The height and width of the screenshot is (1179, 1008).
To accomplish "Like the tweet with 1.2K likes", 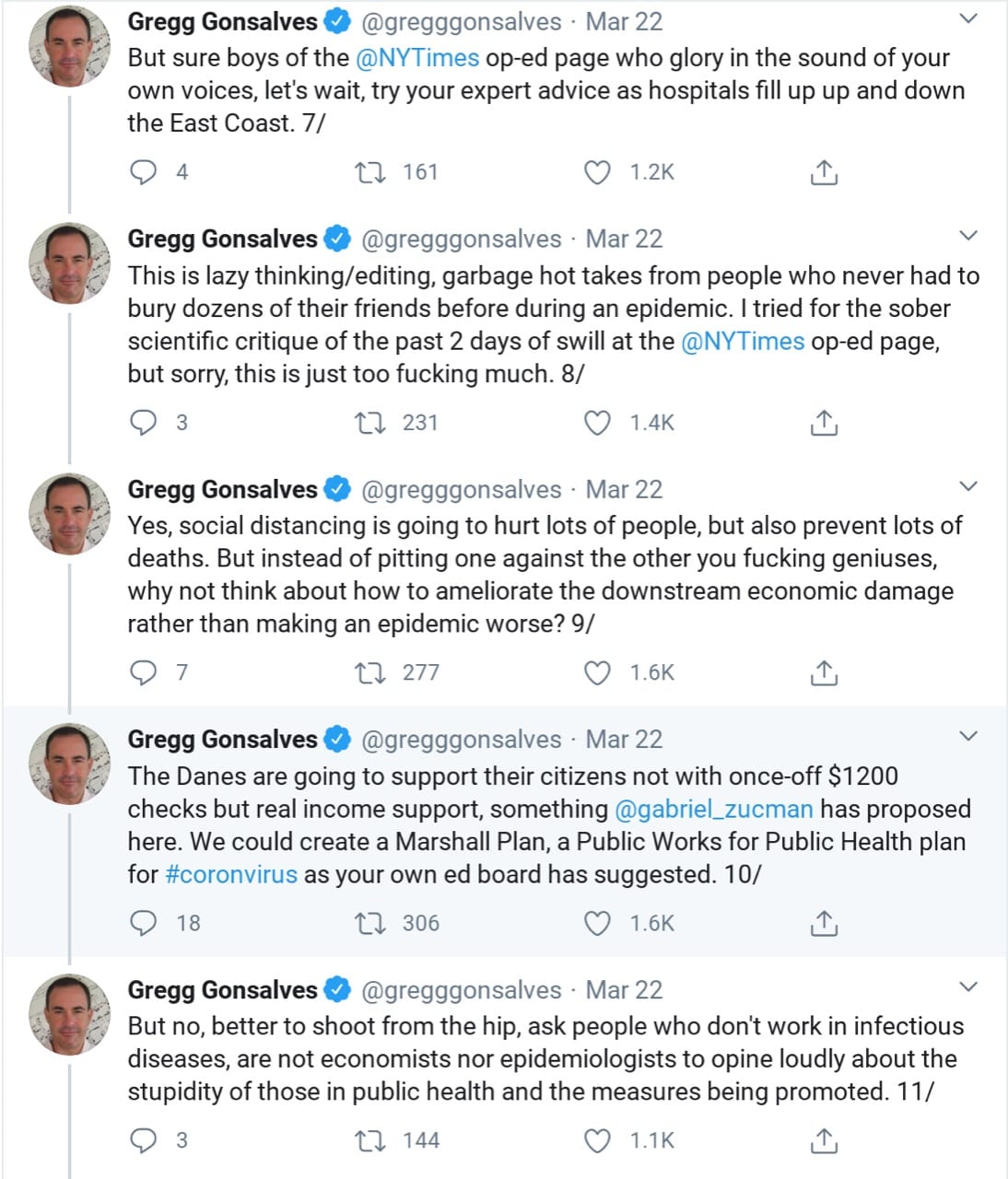I will point(598,172).
